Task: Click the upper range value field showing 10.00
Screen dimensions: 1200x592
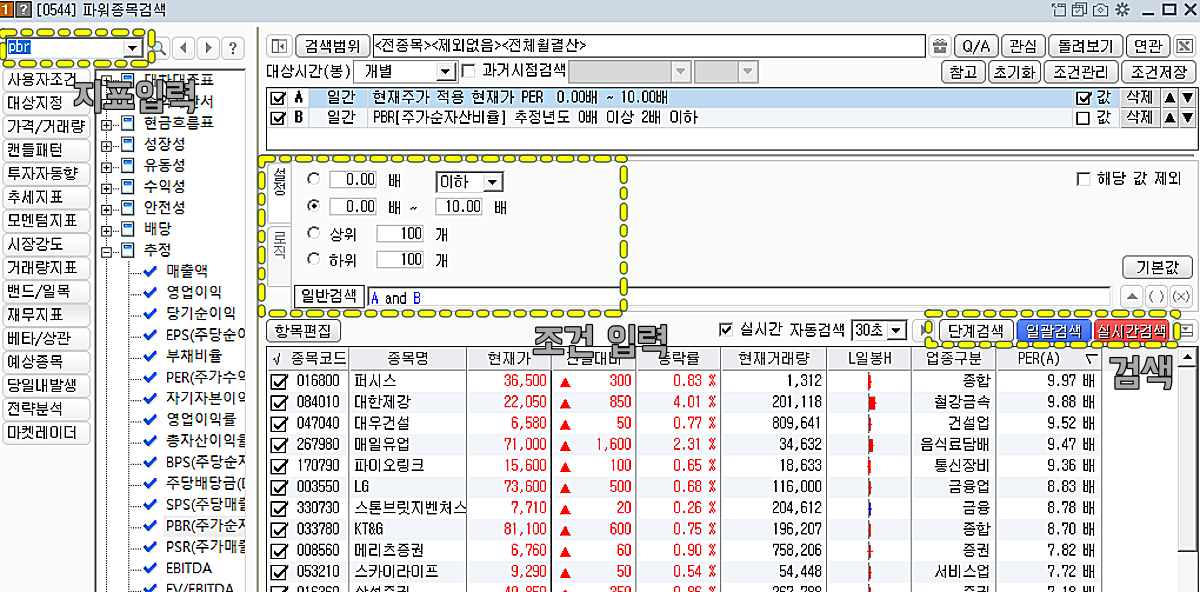Action: click(x=460, y=207)
